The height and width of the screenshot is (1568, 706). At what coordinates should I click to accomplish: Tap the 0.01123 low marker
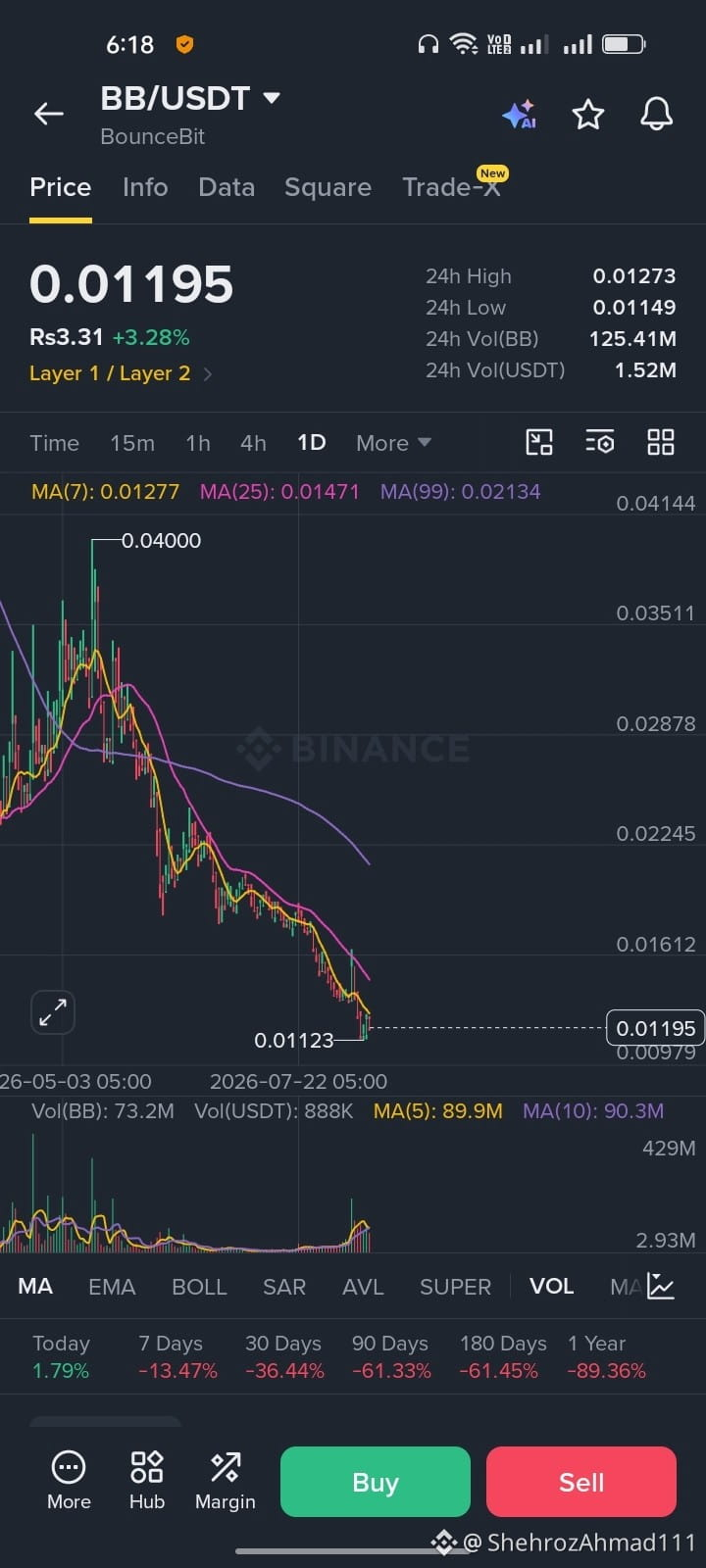coord(294,1040)
